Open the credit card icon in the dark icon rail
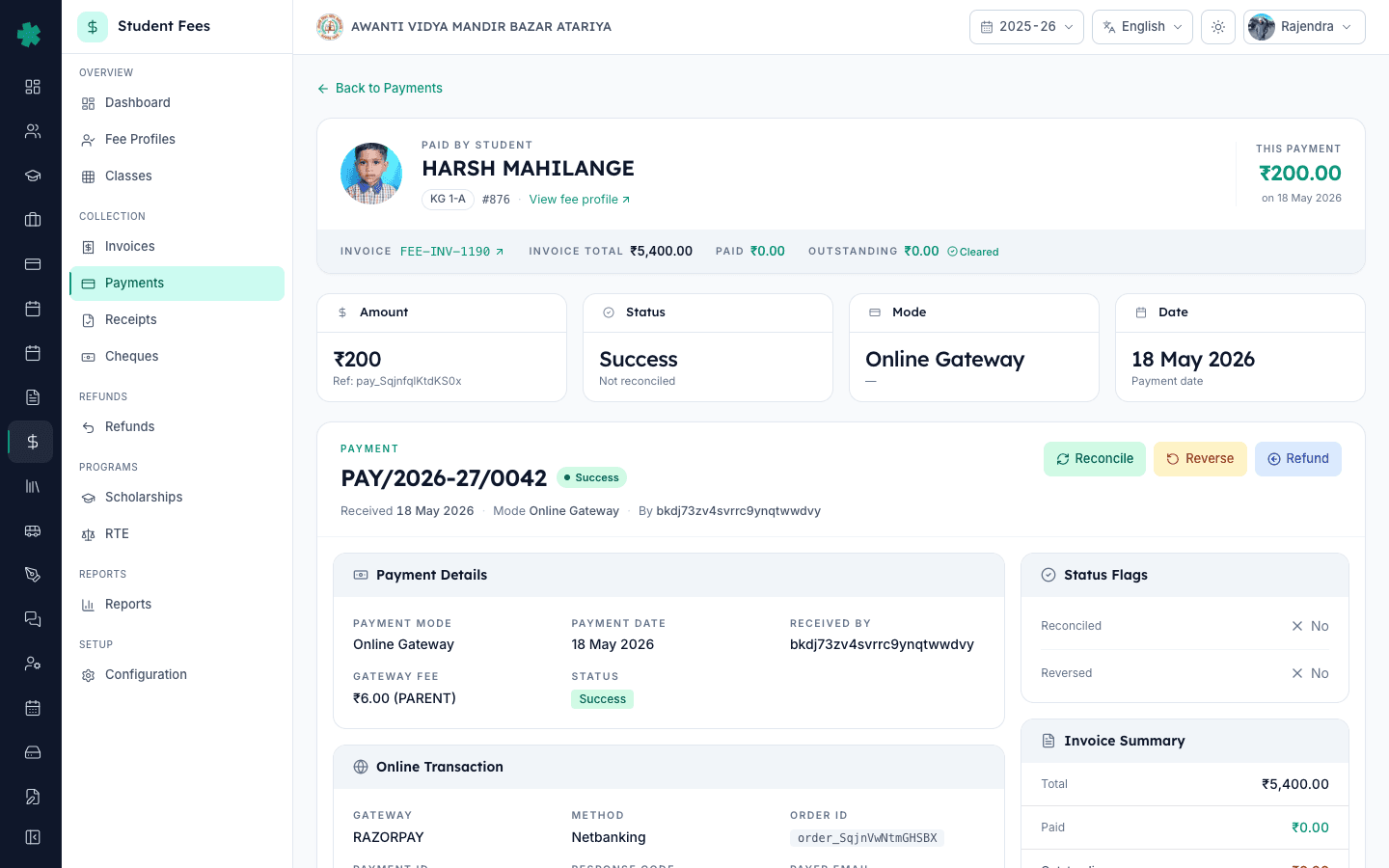1389x868 pixels. [33, 264]
